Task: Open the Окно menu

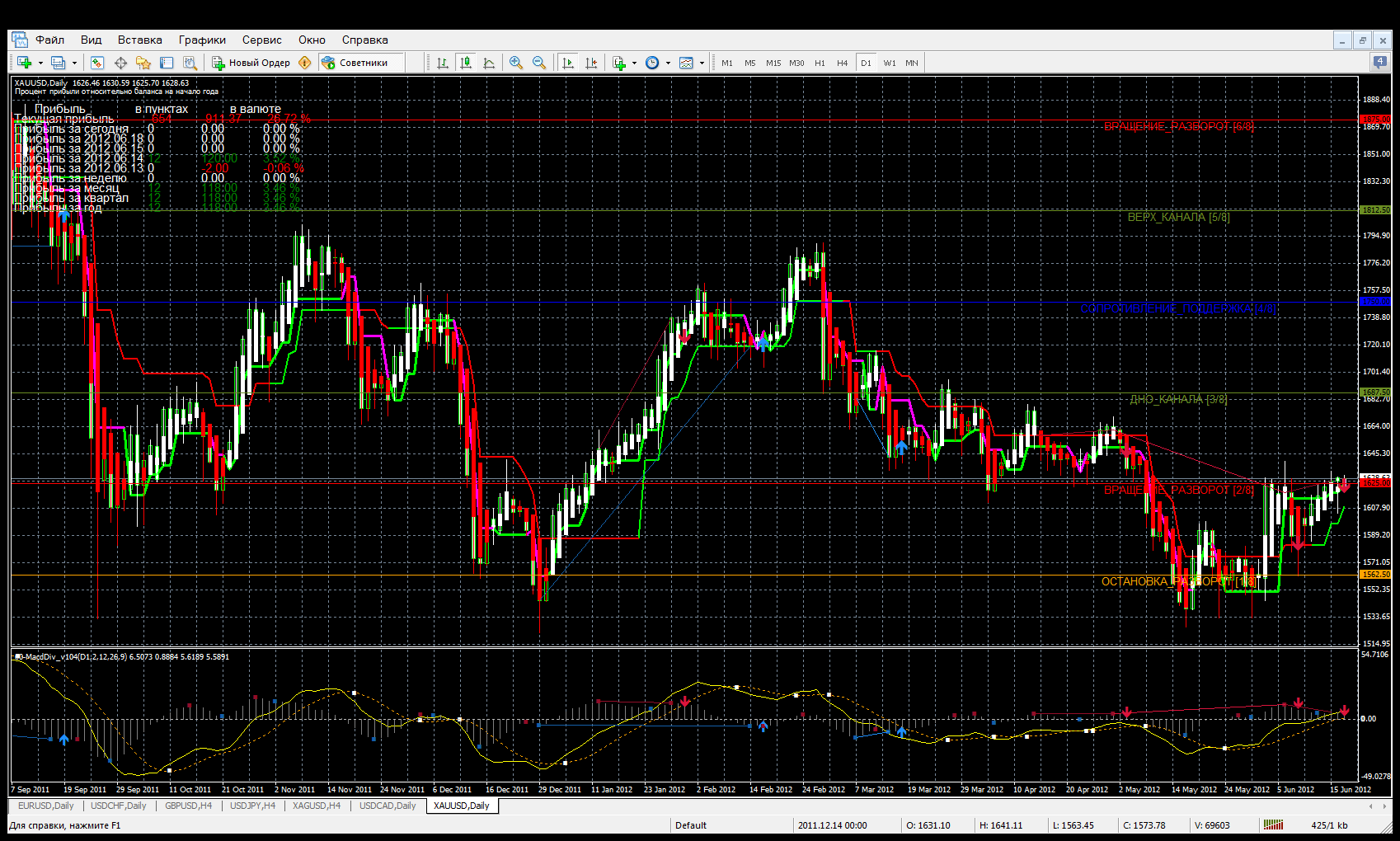Action: (312, 40)
